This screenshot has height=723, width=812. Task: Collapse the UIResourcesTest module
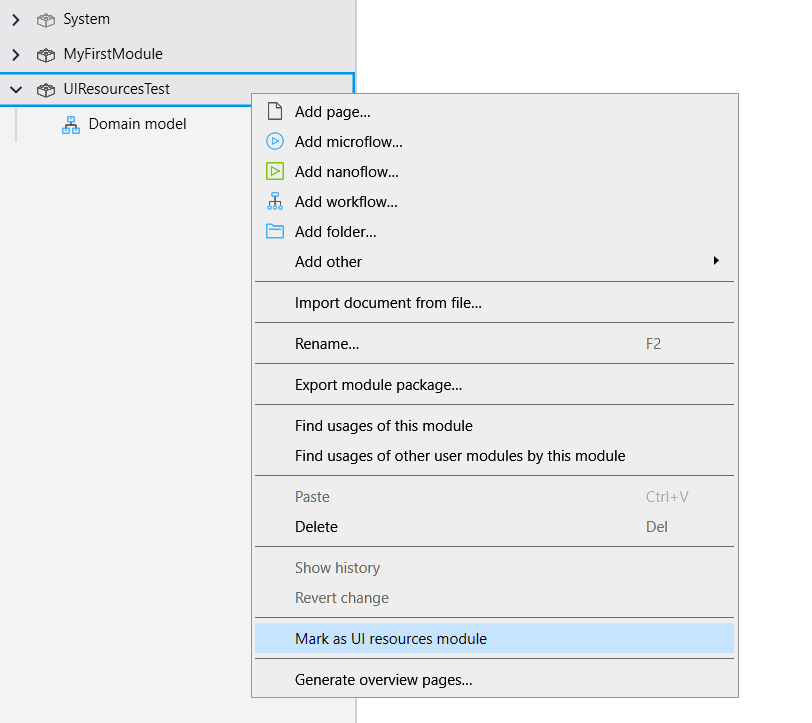click(x=15, y=89)
